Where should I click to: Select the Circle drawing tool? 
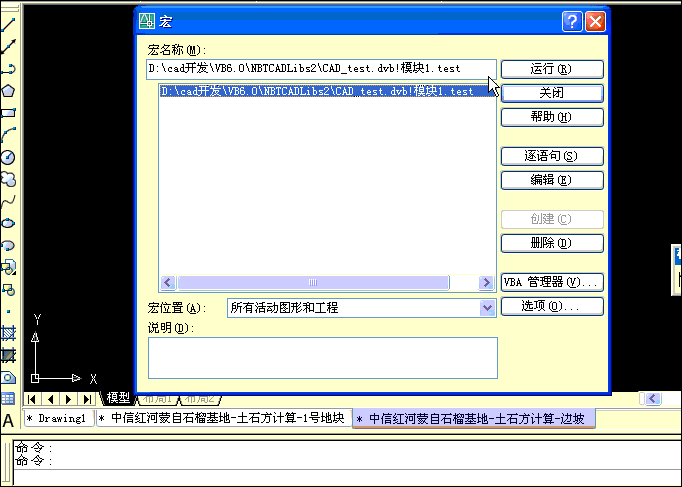point(8,157)
